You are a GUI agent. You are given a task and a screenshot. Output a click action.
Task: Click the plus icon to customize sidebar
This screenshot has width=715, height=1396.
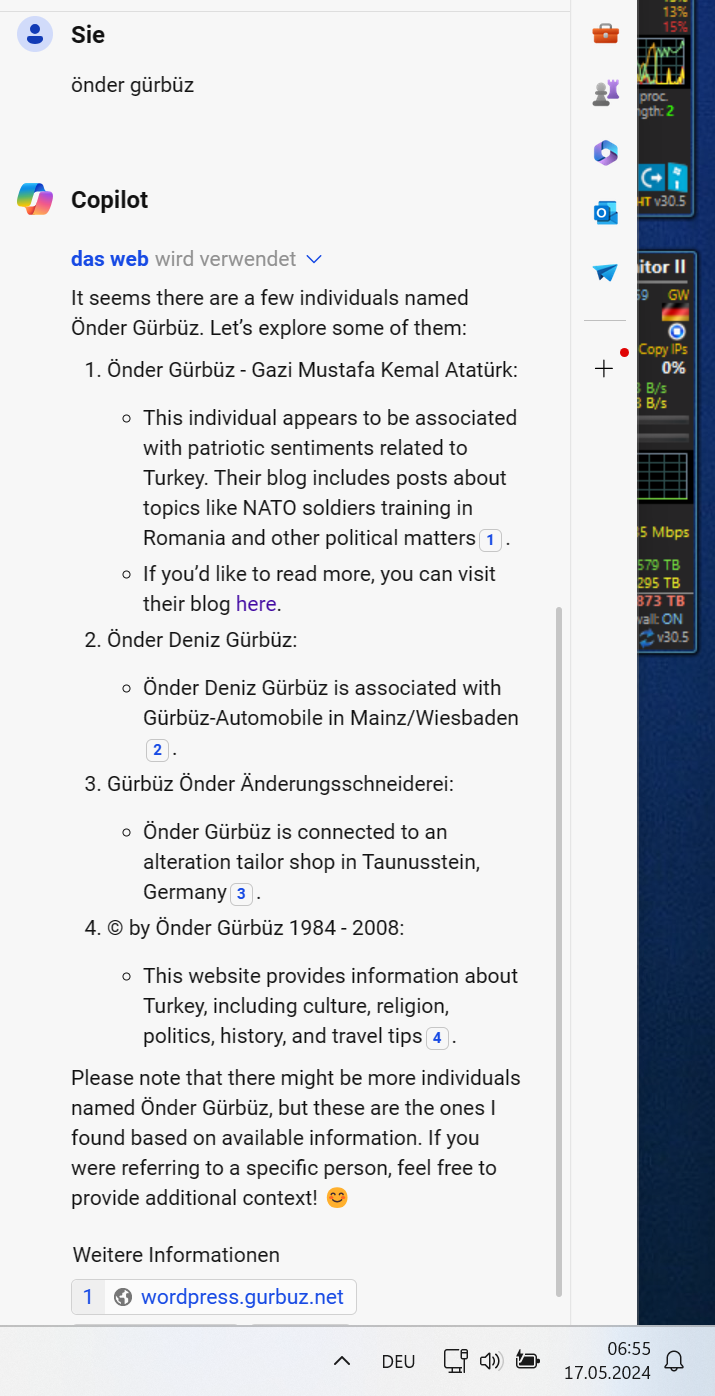(604, 368)
